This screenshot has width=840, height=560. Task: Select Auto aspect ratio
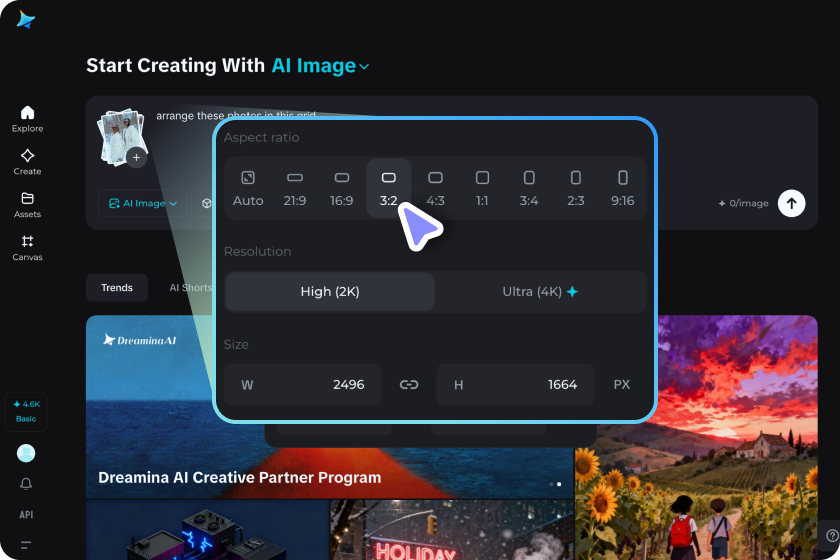pyautogui.click(x=248, y=188)
